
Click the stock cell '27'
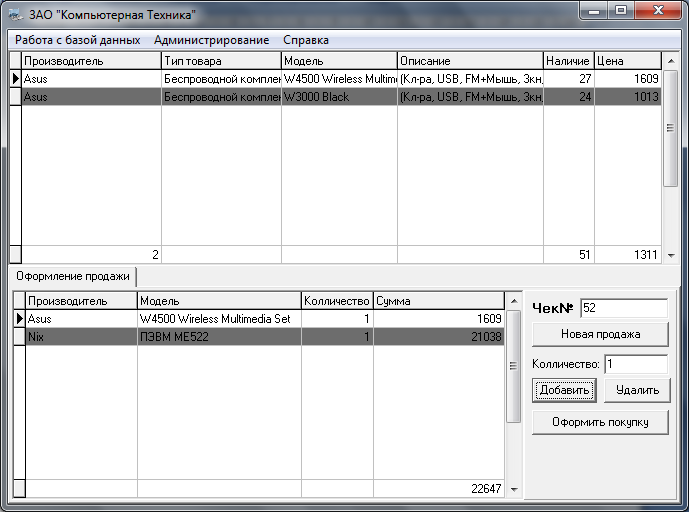(x=569, y=79)
